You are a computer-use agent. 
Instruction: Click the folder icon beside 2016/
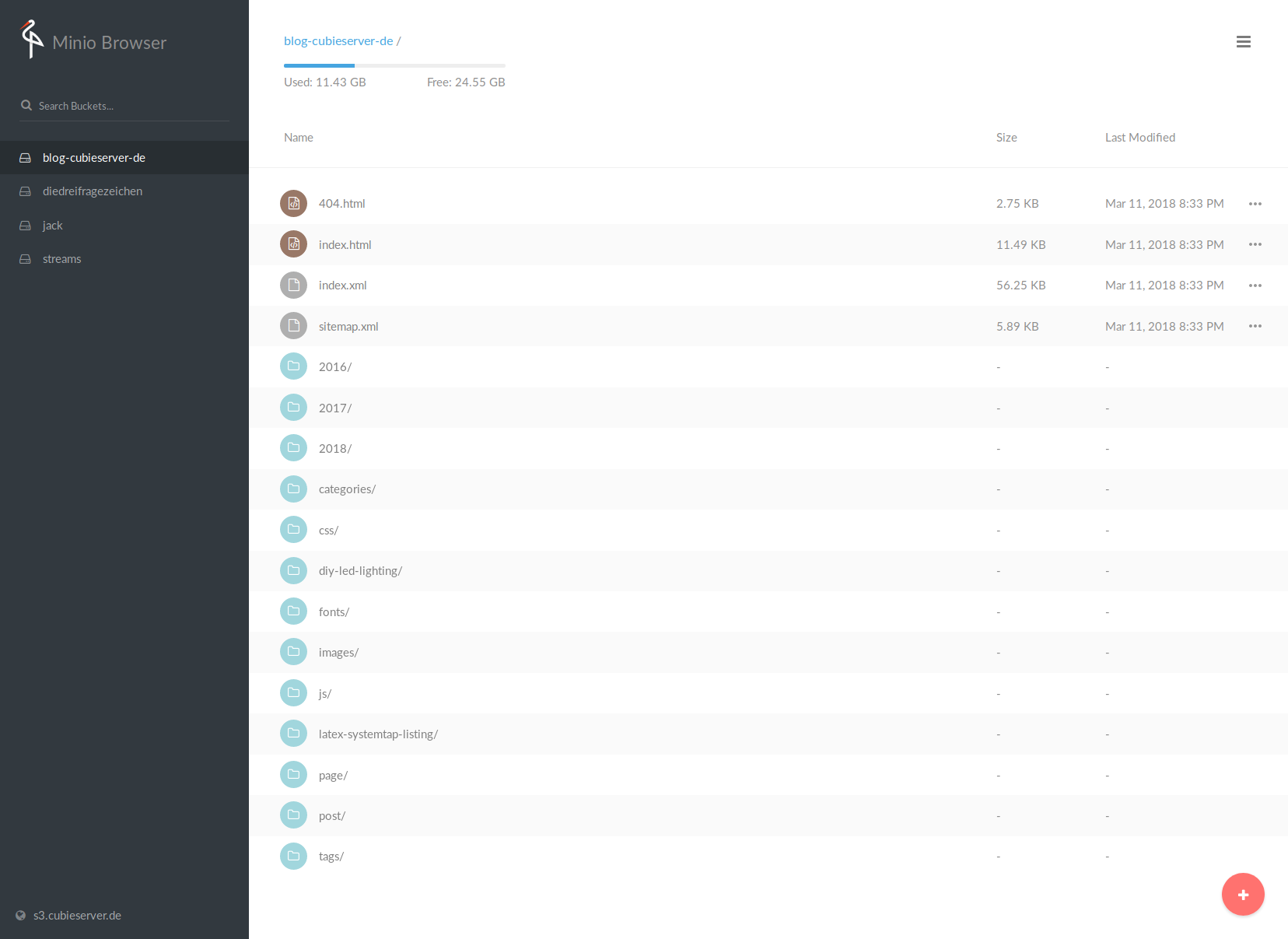(293, 366)
